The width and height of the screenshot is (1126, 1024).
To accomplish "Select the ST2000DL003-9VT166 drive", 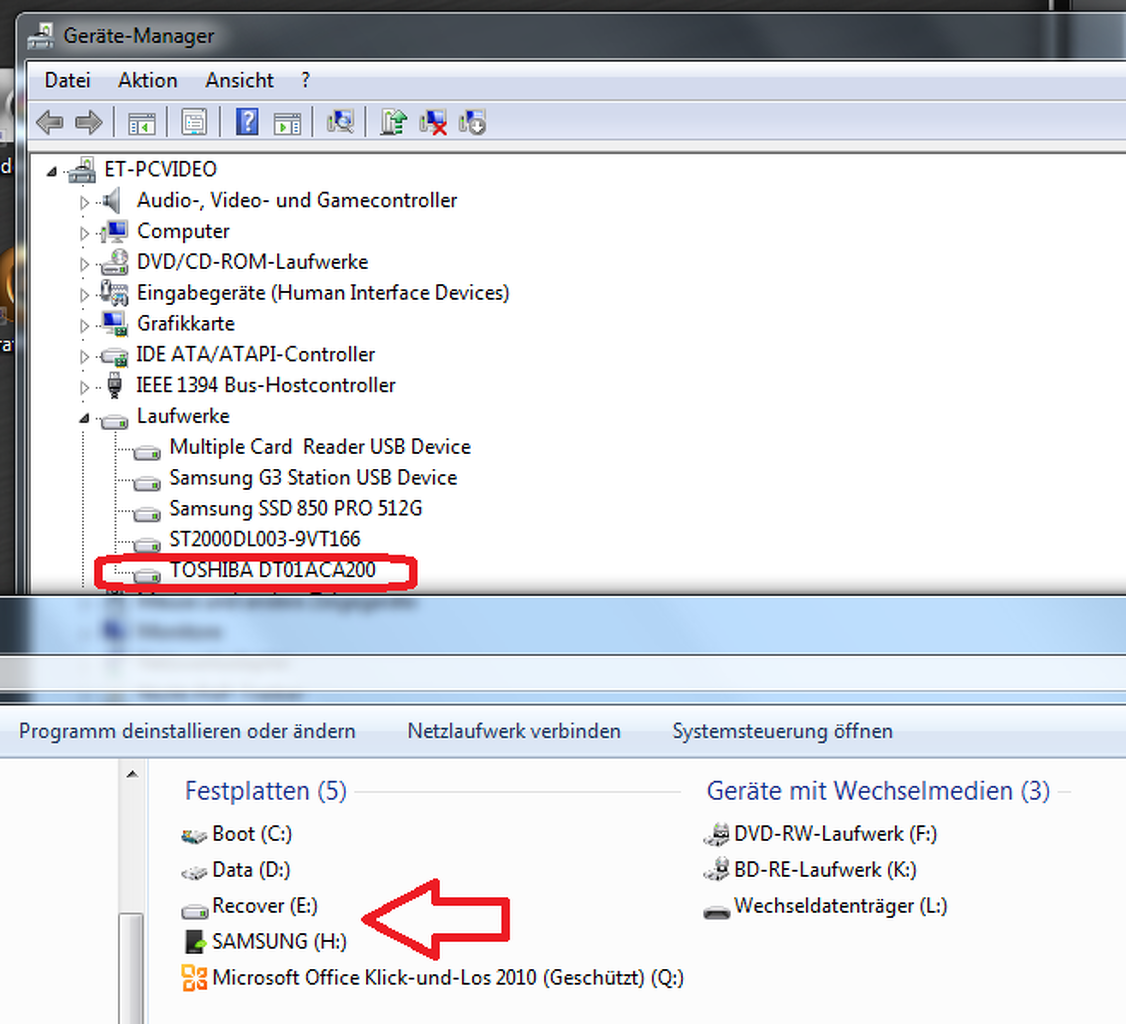I will 265,539.
